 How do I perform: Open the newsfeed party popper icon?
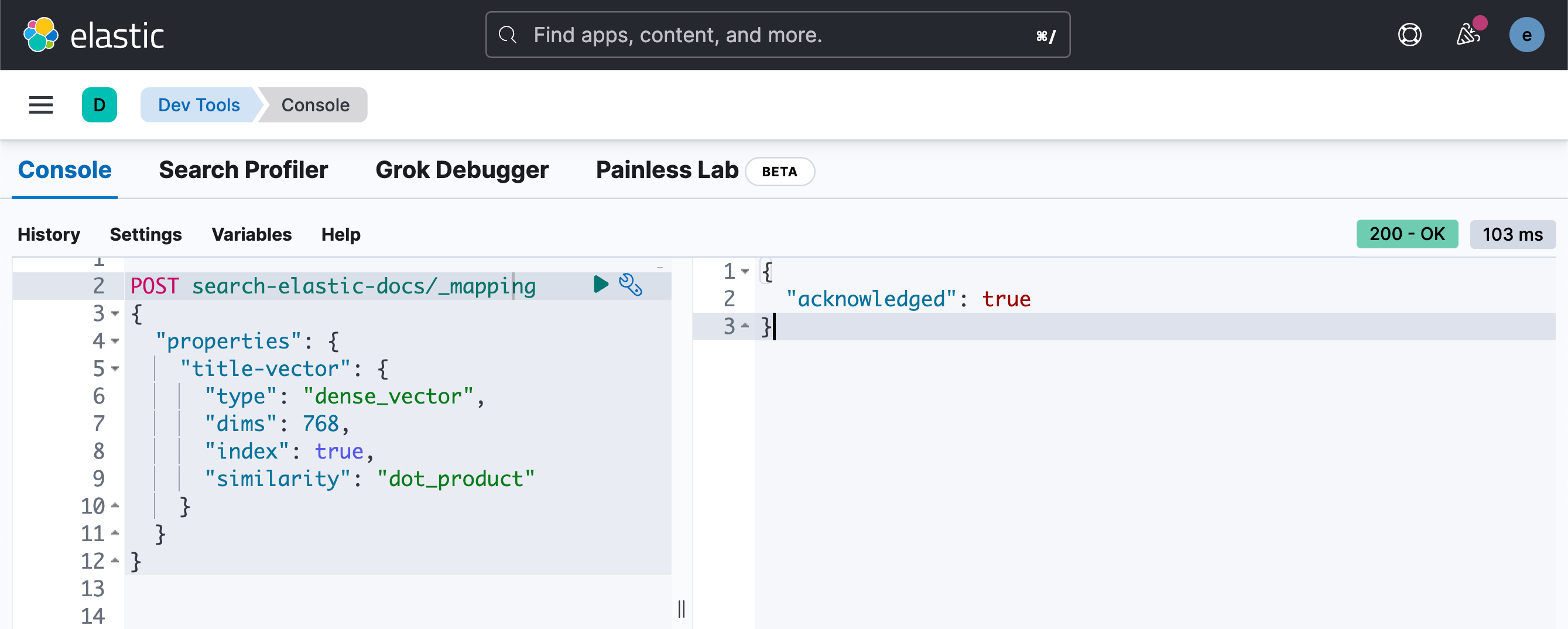coord(1469,33)
